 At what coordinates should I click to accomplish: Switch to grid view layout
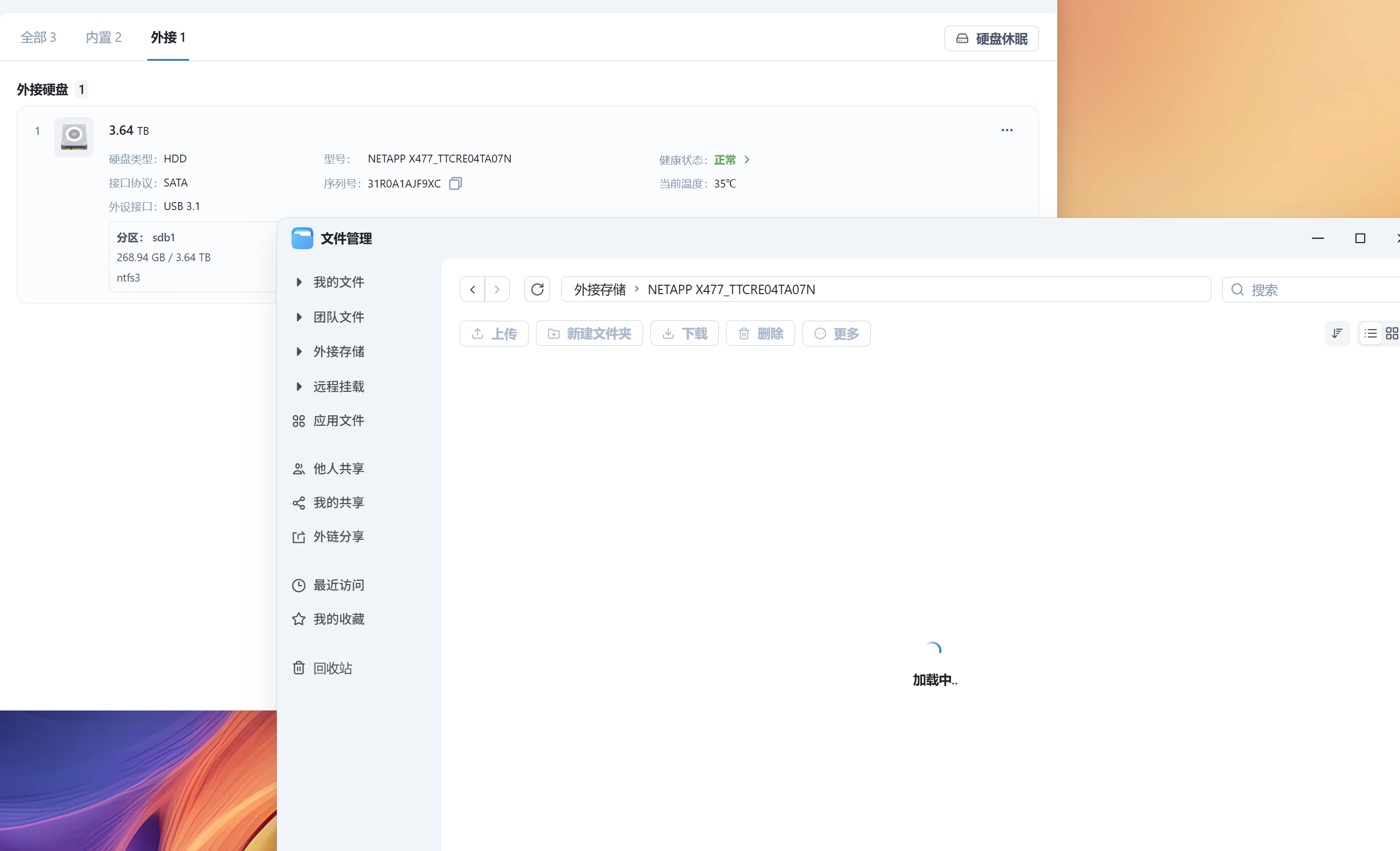click(x=1393, y=333)
